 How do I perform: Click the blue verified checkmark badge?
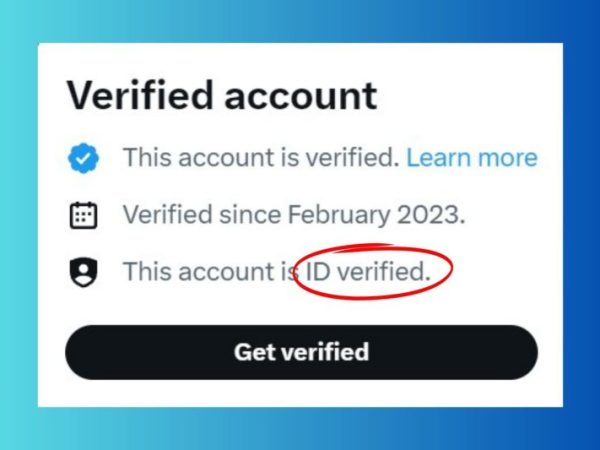[83, 158]
